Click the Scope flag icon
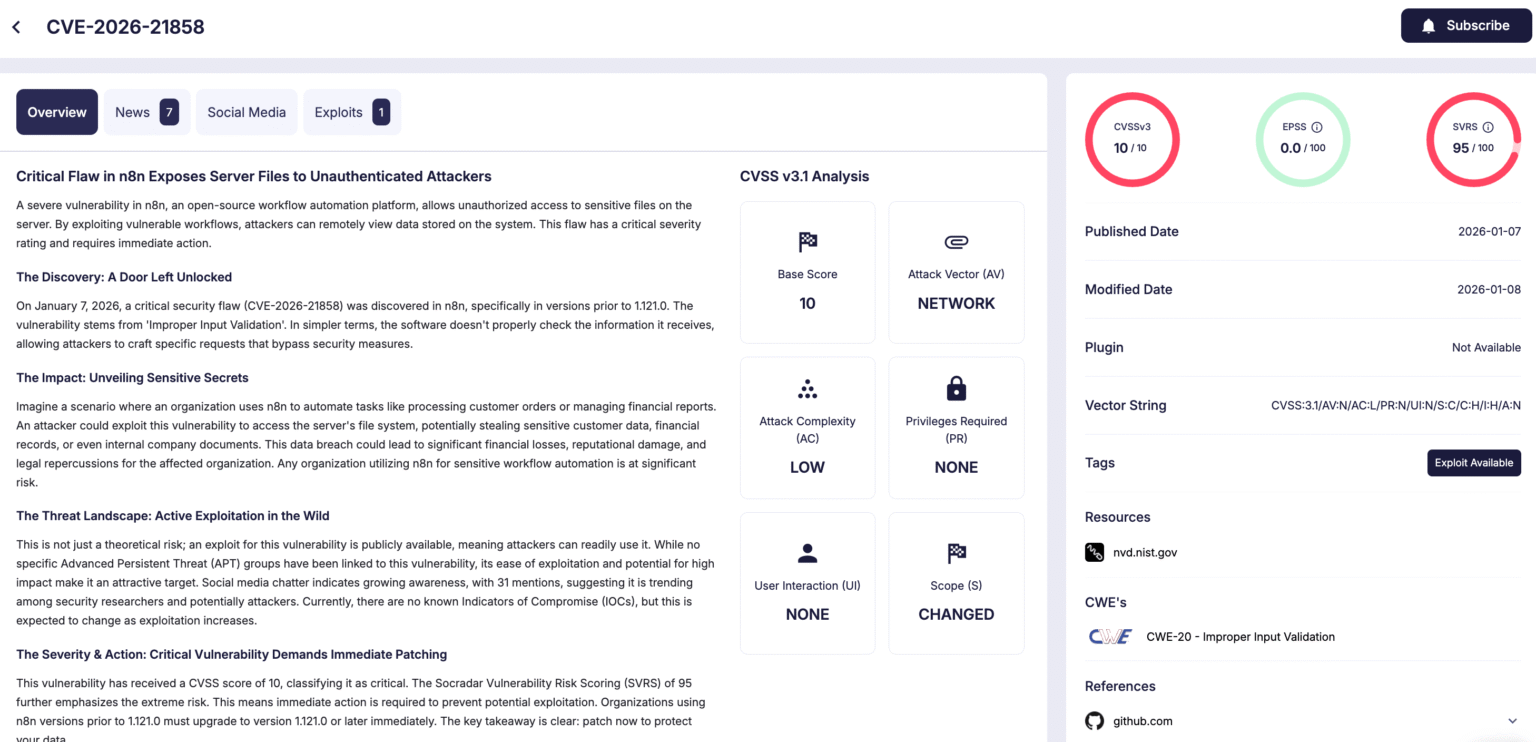Screen dimensions: 1536x742 click(955, 552)
